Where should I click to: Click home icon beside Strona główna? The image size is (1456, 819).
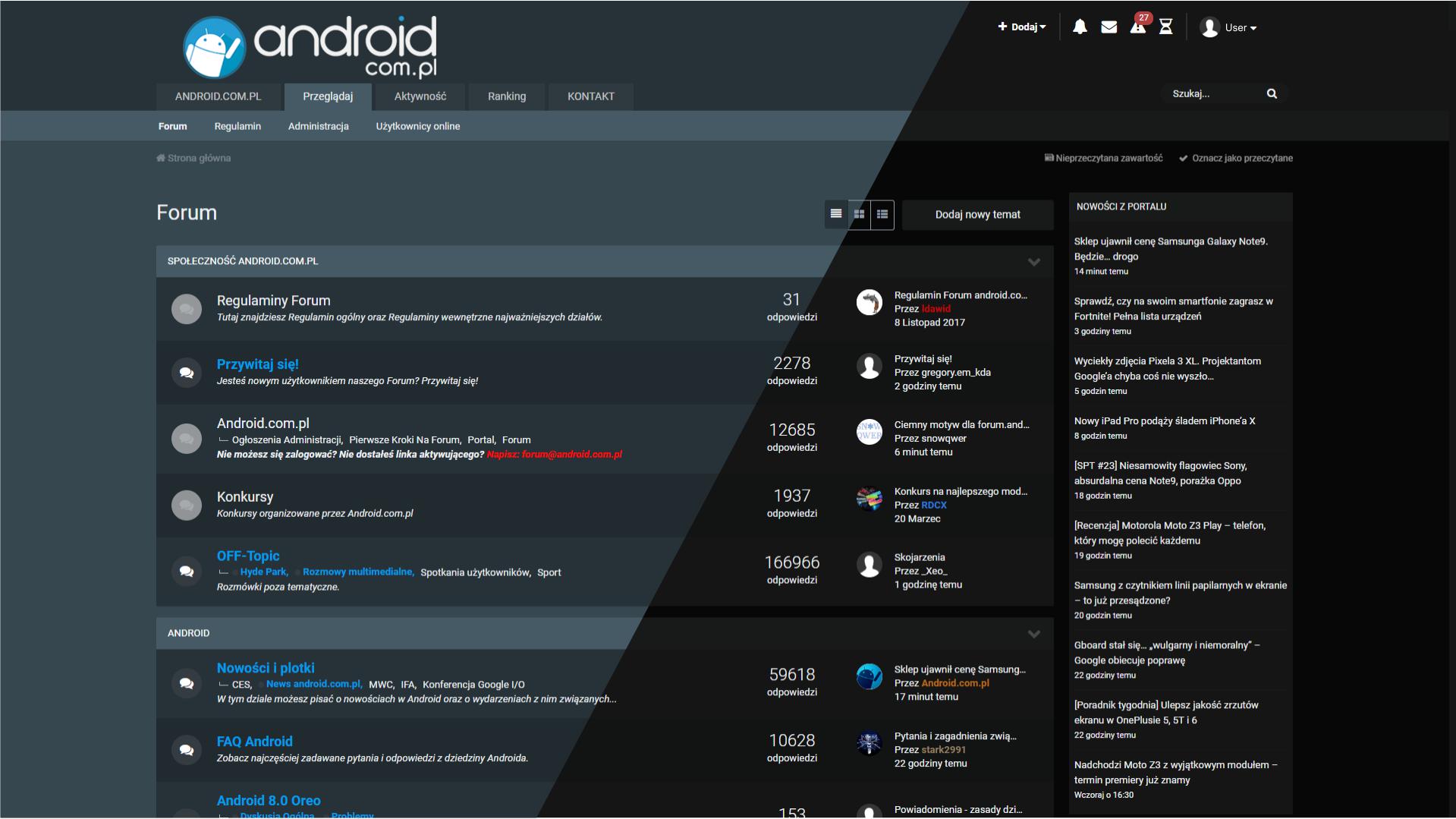[161, 158]
